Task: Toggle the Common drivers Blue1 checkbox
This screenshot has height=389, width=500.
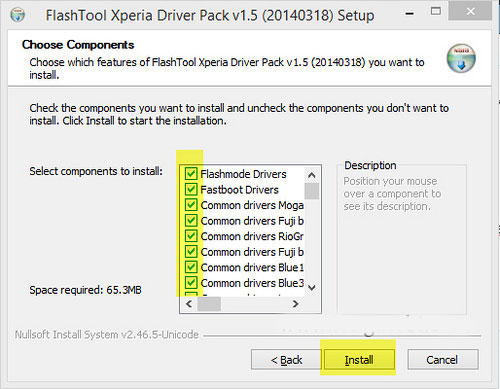Action: 191,267
